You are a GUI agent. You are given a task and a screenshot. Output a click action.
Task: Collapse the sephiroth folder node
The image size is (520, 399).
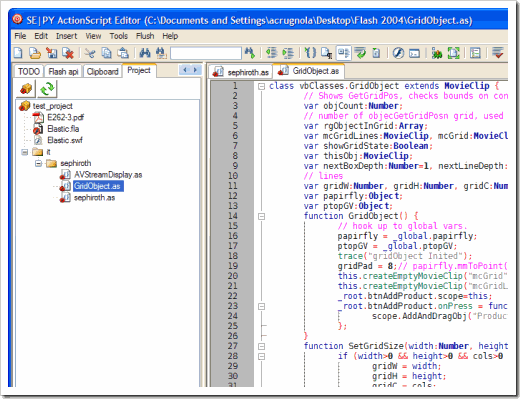point(38,164)
